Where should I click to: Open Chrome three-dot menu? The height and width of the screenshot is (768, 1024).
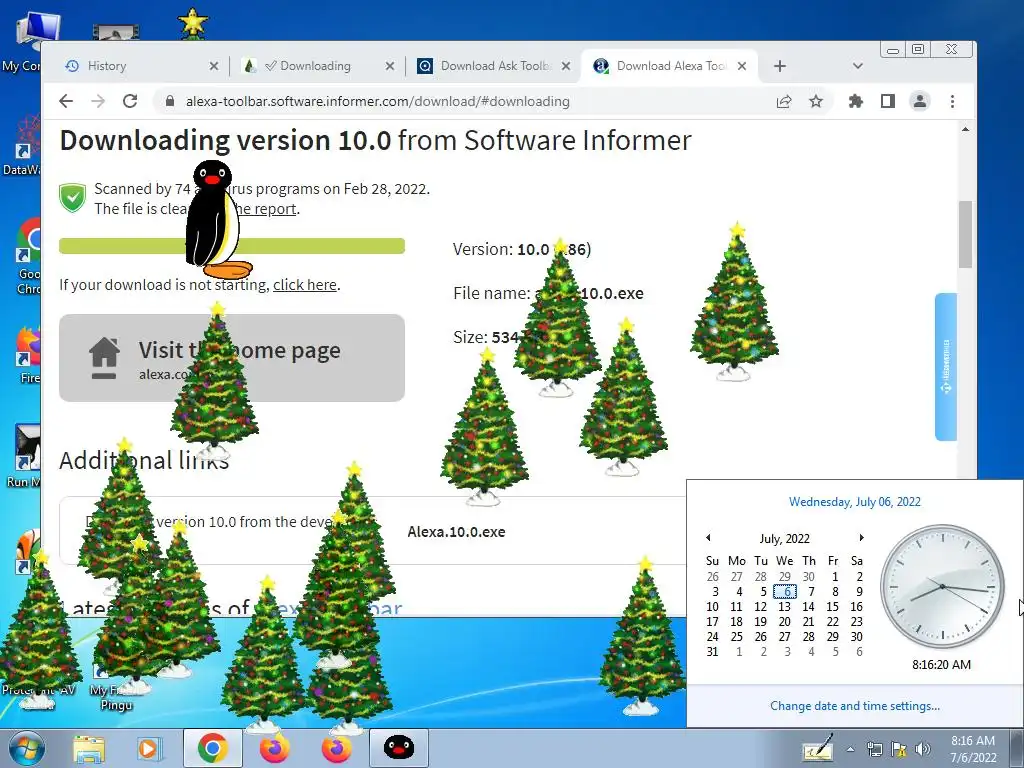point(952,101)
